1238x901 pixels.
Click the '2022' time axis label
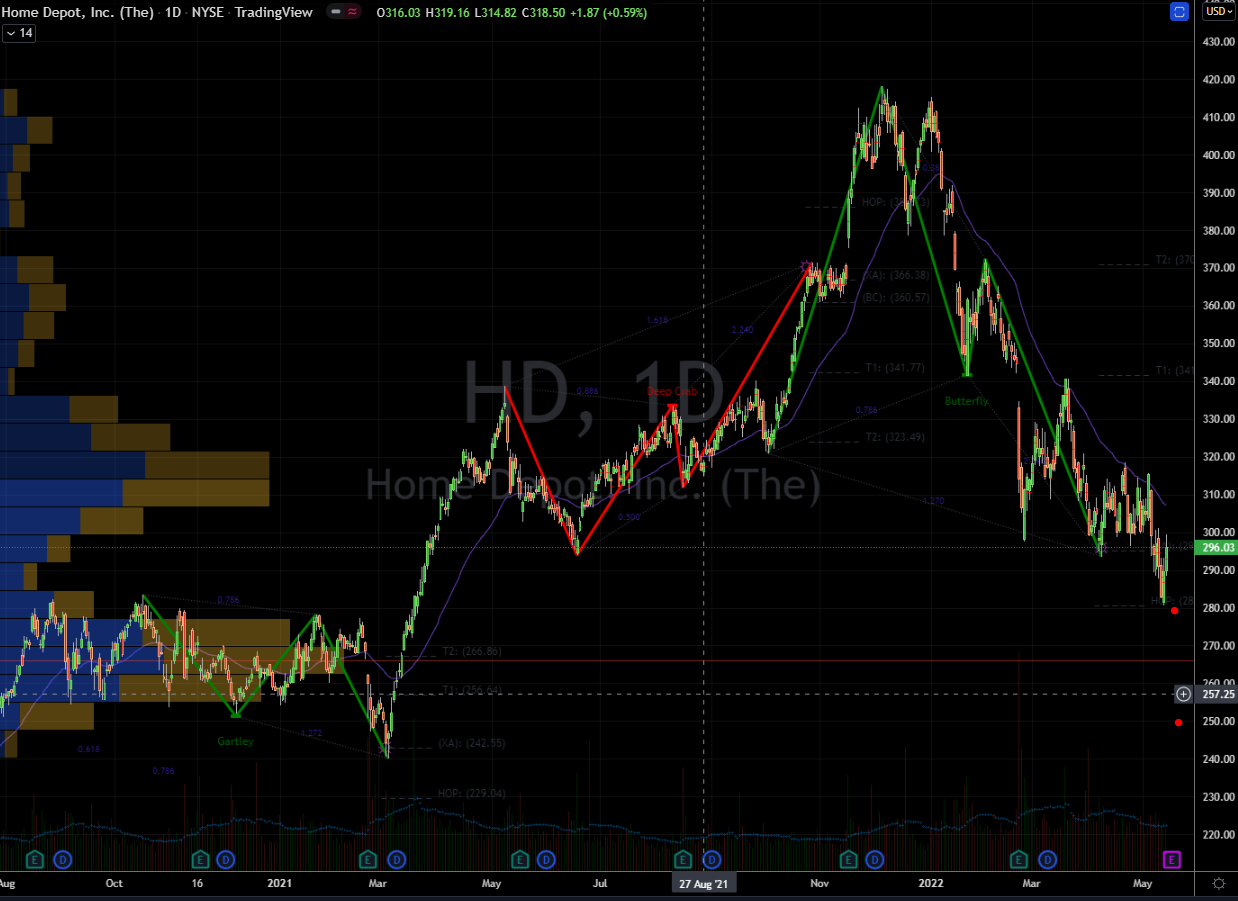tap(931, 884)
